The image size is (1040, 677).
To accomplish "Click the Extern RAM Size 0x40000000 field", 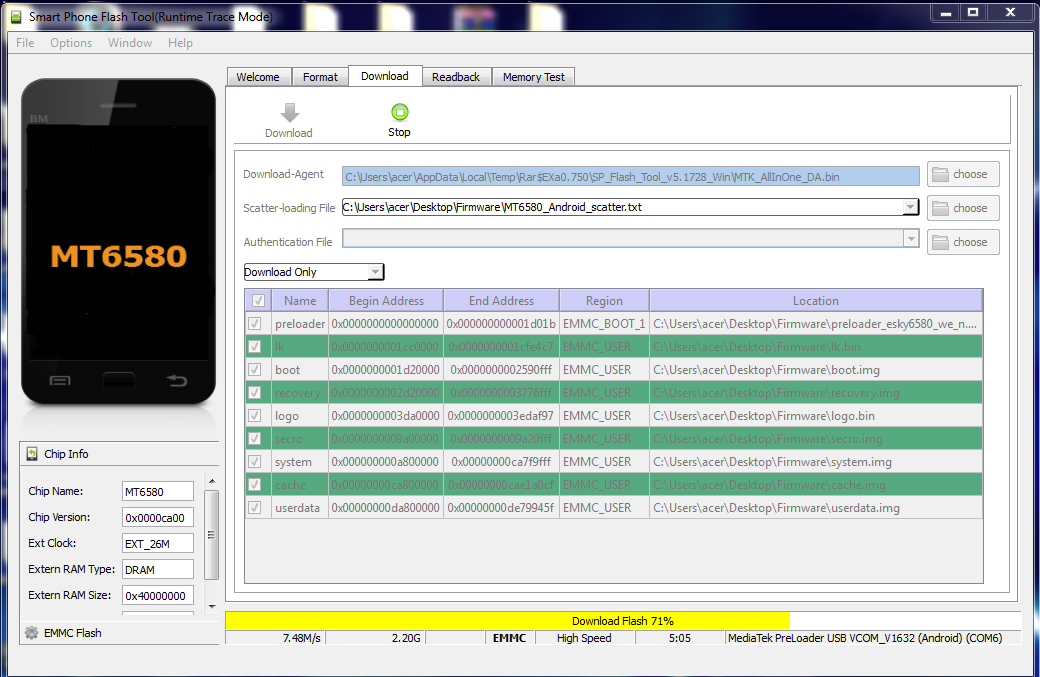I will click(158, 595).
